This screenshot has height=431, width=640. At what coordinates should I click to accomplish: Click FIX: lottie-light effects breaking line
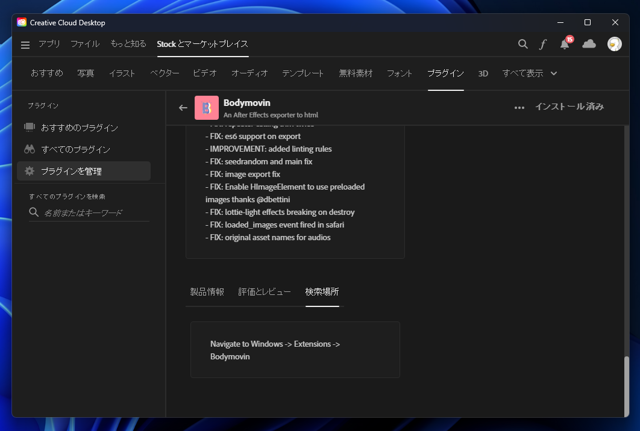click(x=280, y=212)
